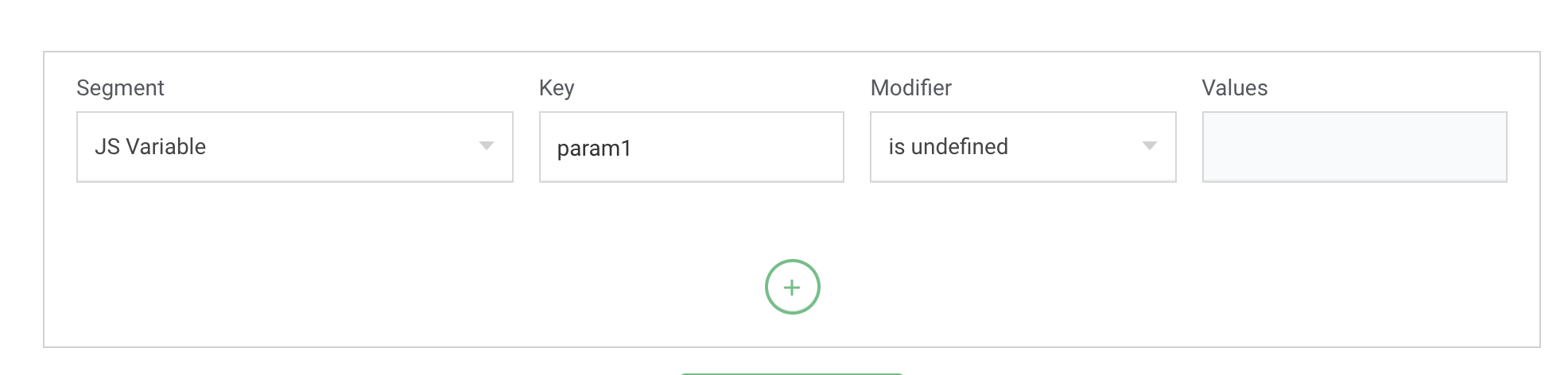The width and height of the screenshot is (1568, 375).
Task: Click the Key label
Action: [557, 88]
